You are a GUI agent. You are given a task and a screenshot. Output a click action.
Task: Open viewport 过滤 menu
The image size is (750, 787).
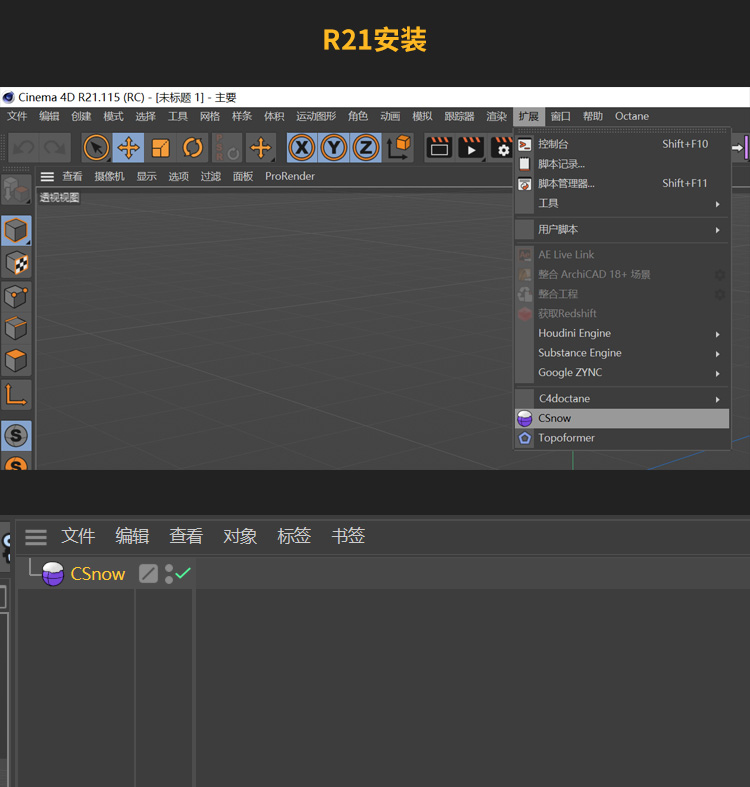click(x=211, y=177)
